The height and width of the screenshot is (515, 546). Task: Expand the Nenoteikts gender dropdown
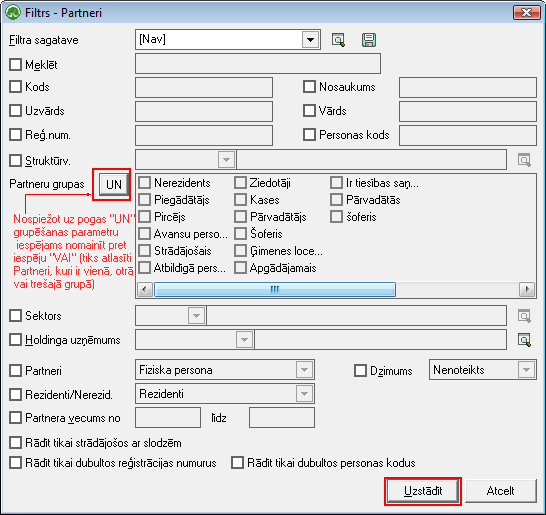tap(526, 370)
